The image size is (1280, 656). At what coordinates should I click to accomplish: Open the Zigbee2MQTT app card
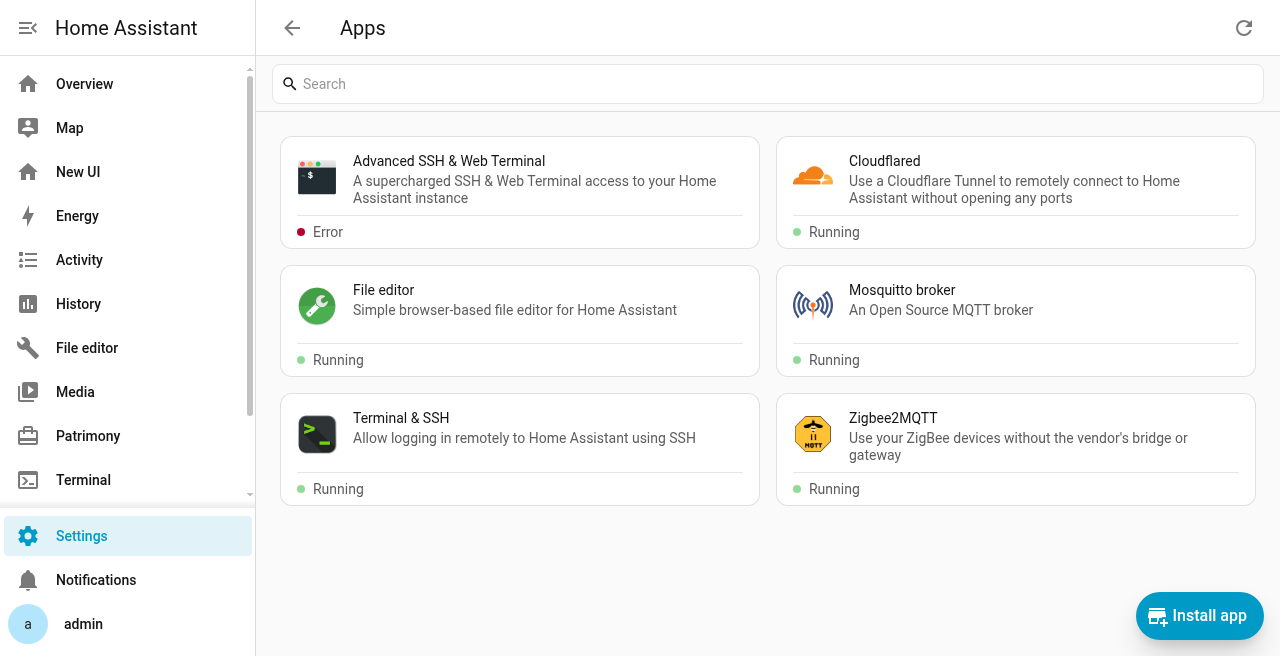(1016, 449)
